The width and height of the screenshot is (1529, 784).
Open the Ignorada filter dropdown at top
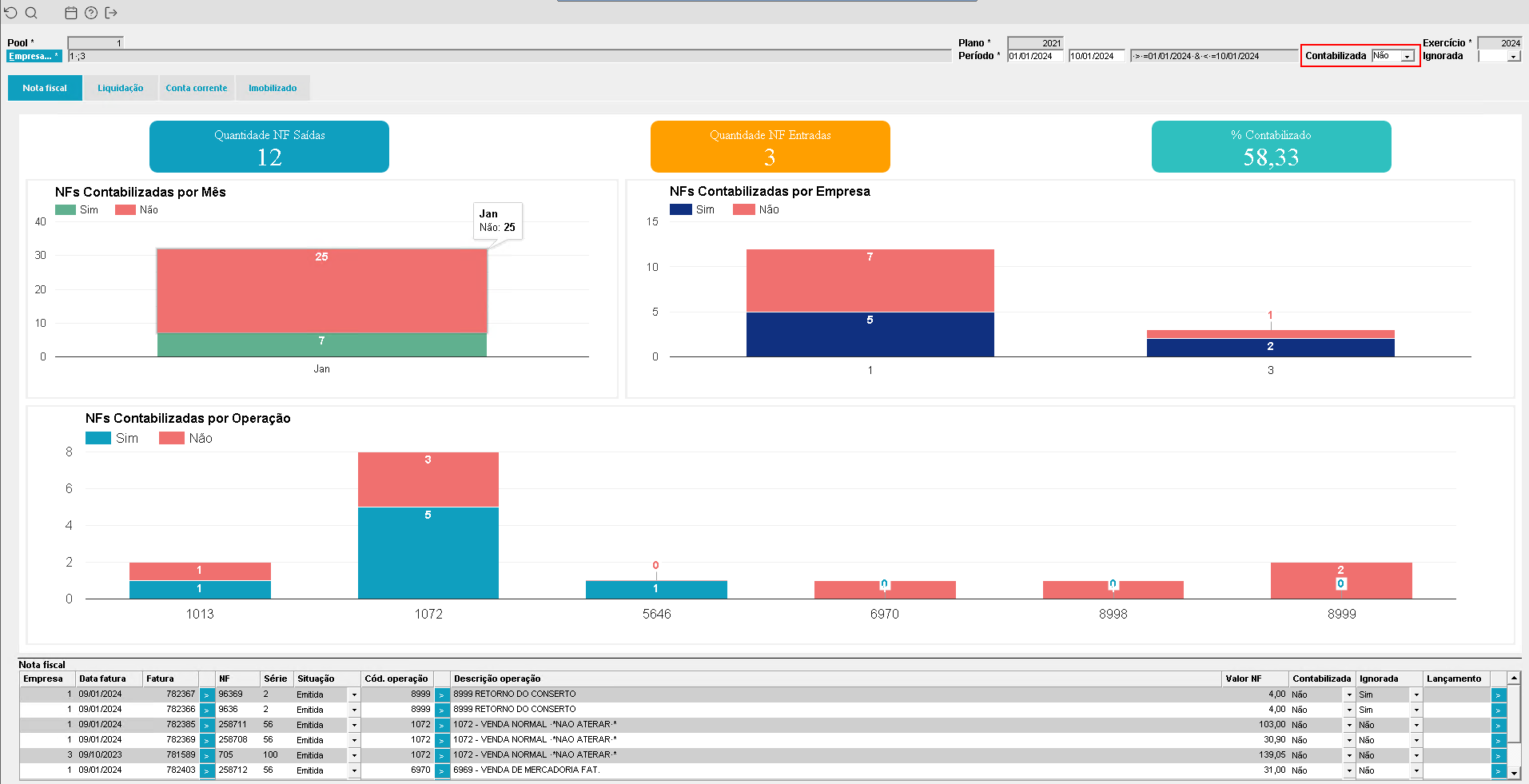click(x=1513, y=56)
